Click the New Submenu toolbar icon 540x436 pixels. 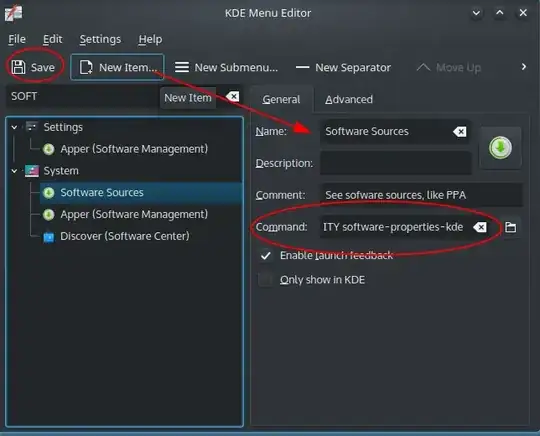181,67
